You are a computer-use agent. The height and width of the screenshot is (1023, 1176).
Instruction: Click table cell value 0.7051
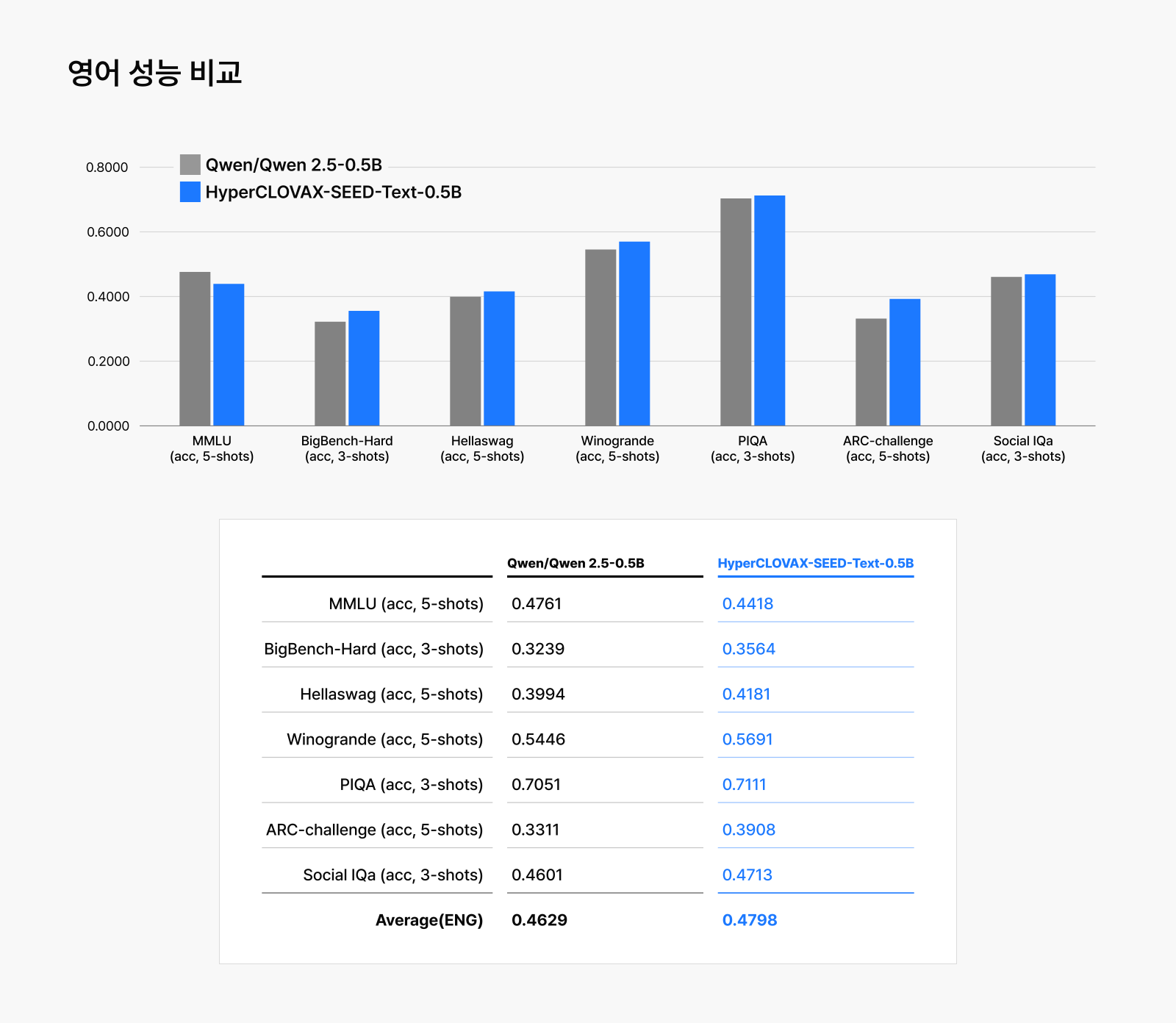(536, 785)
